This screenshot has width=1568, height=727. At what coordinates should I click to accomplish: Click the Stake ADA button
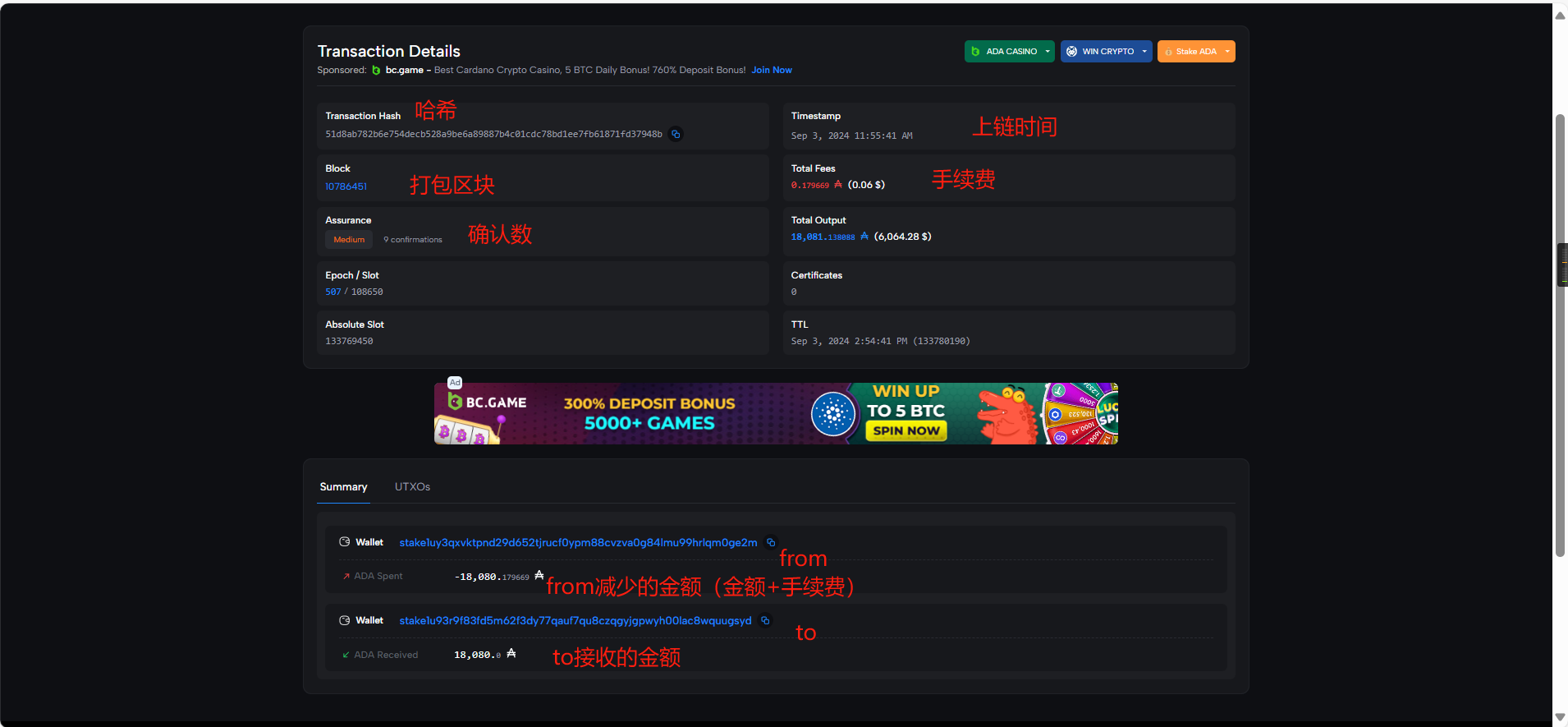(1196, 51)
